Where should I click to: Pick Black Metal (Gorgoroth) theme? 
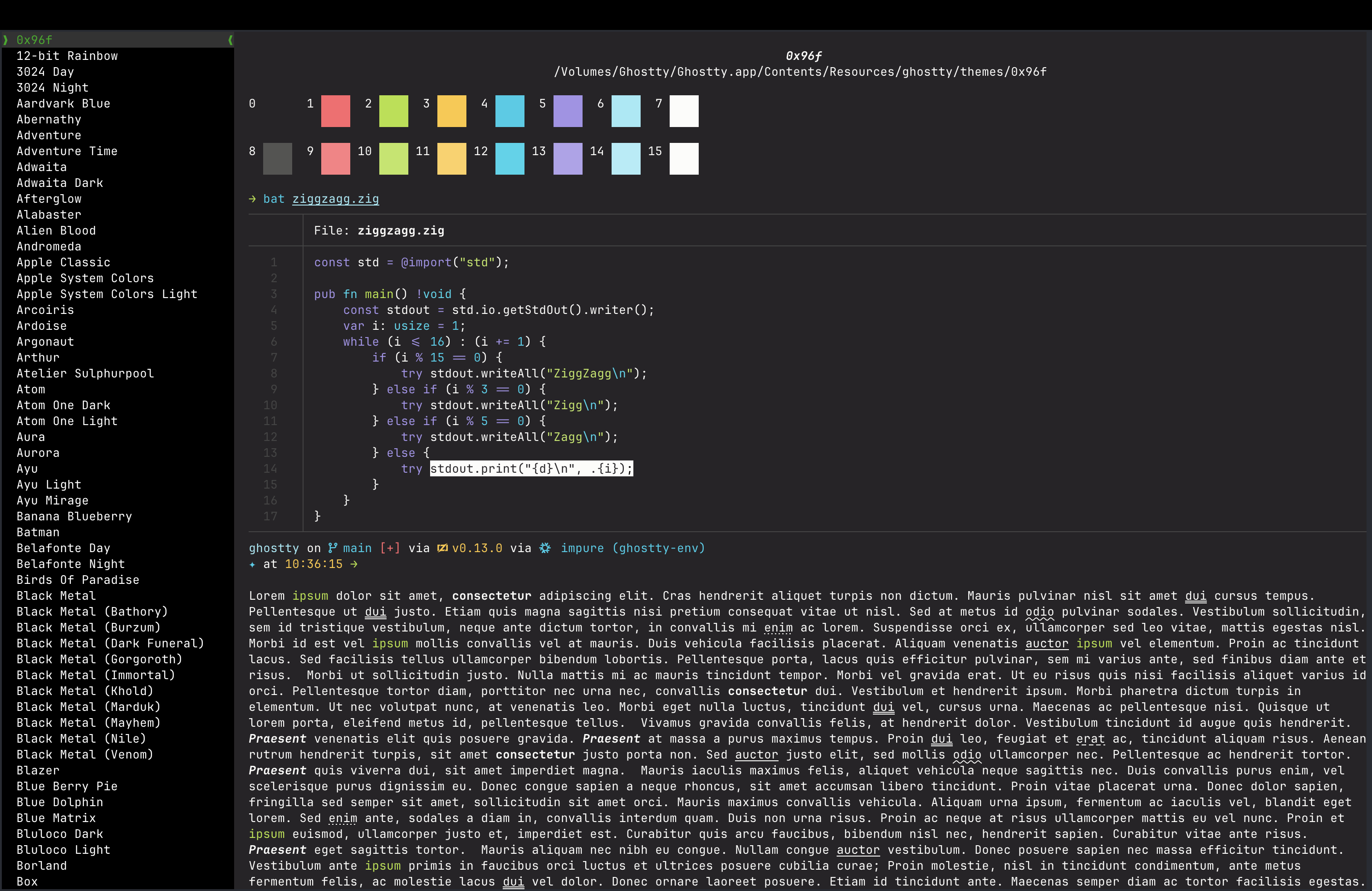click(x=99, y=659)
